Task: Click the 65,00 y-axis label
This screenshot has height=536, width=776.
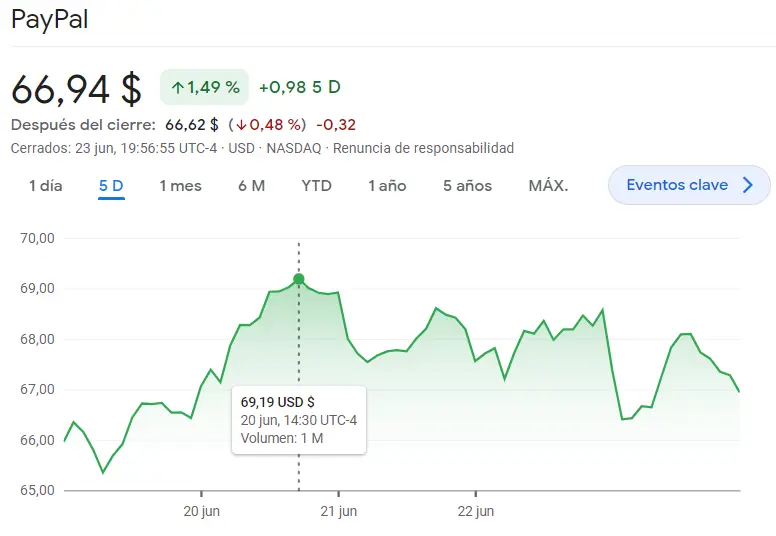Action: 37,490
